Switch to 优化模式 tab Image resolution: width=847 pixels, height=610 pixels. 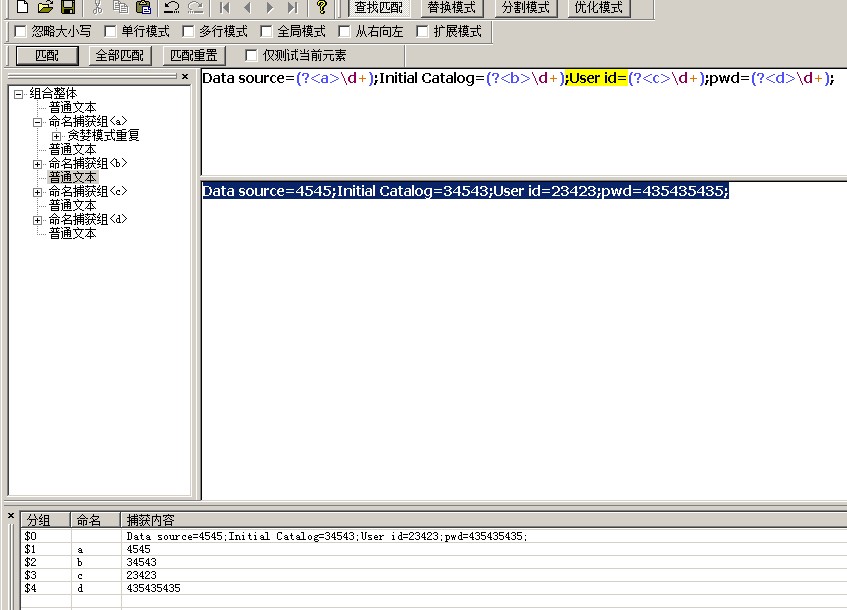[599, 8]
